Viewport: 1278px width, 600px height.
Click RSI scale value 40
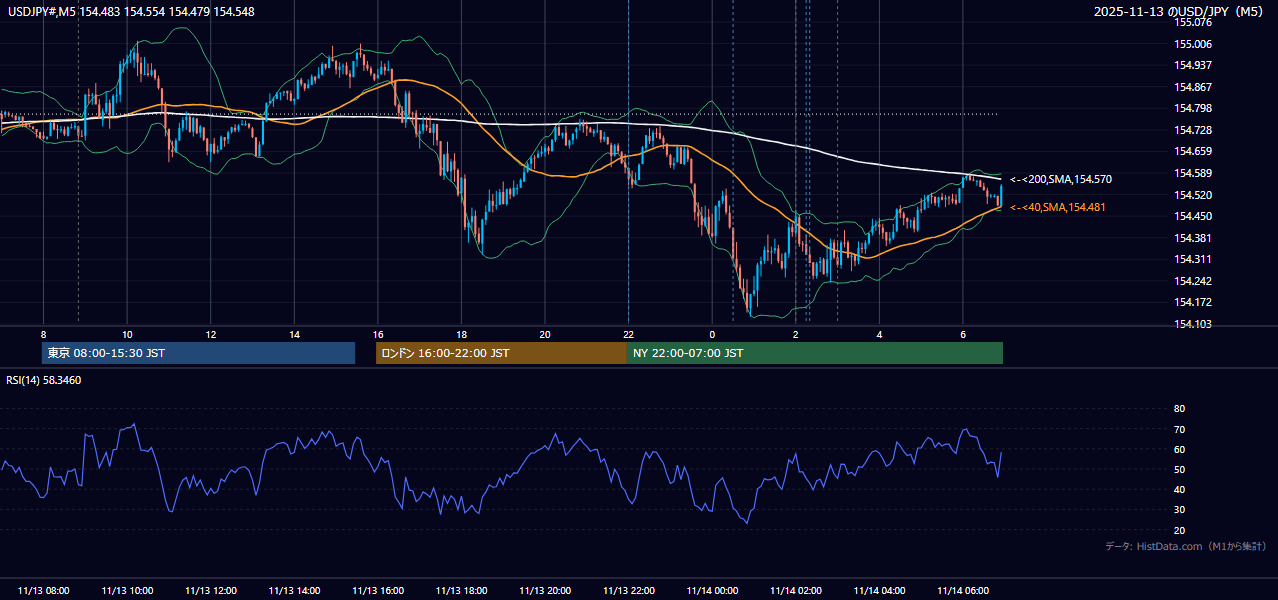[x=1179, y=489]
